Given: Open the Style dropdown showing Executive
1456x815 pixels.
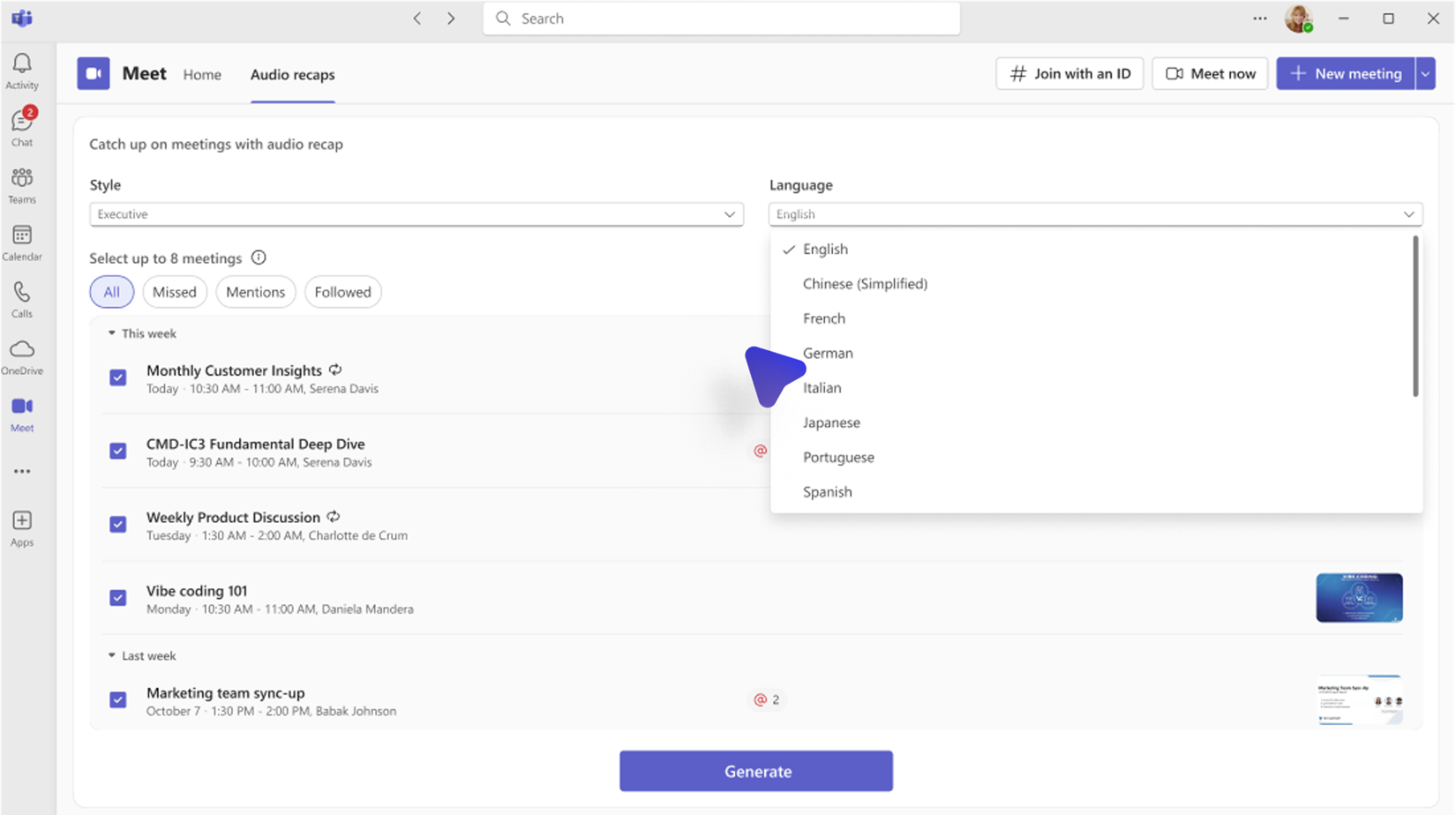Looking at the screenshot, I should pos(416,214).
